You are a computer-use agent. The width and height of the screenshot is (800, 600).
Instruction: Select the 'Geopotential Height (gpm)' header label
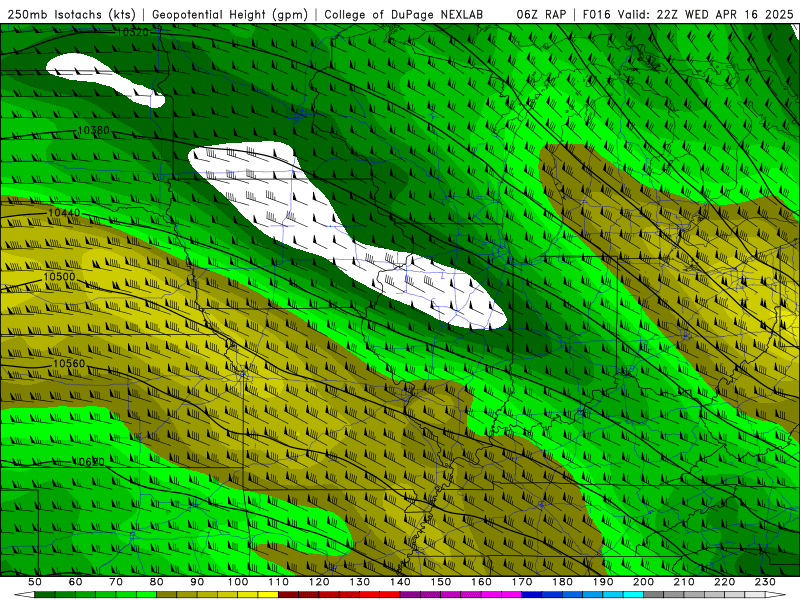coord(230,15)
